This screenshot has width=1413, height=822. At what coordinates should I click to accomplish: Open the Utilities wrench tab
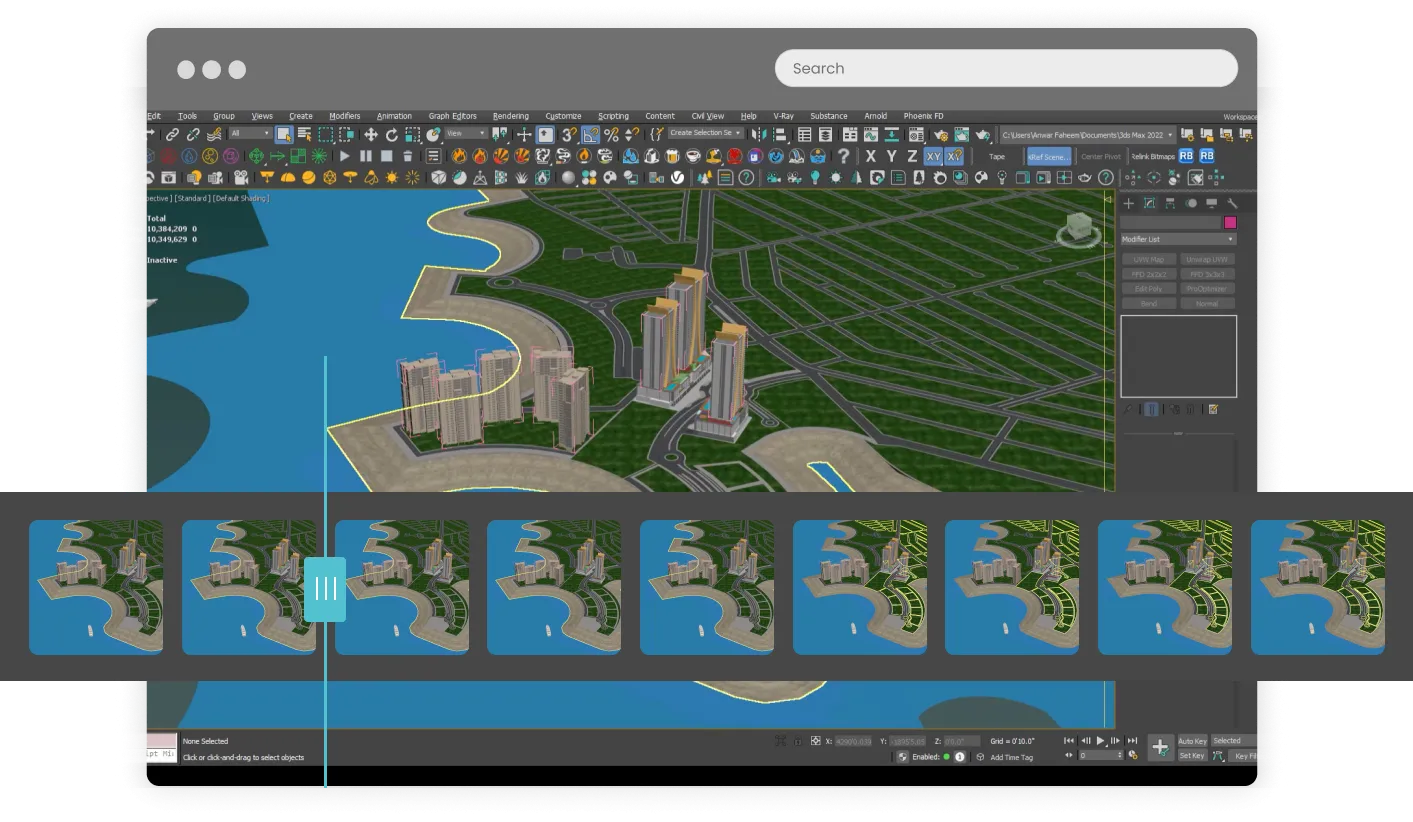(x=1232, y=203)
